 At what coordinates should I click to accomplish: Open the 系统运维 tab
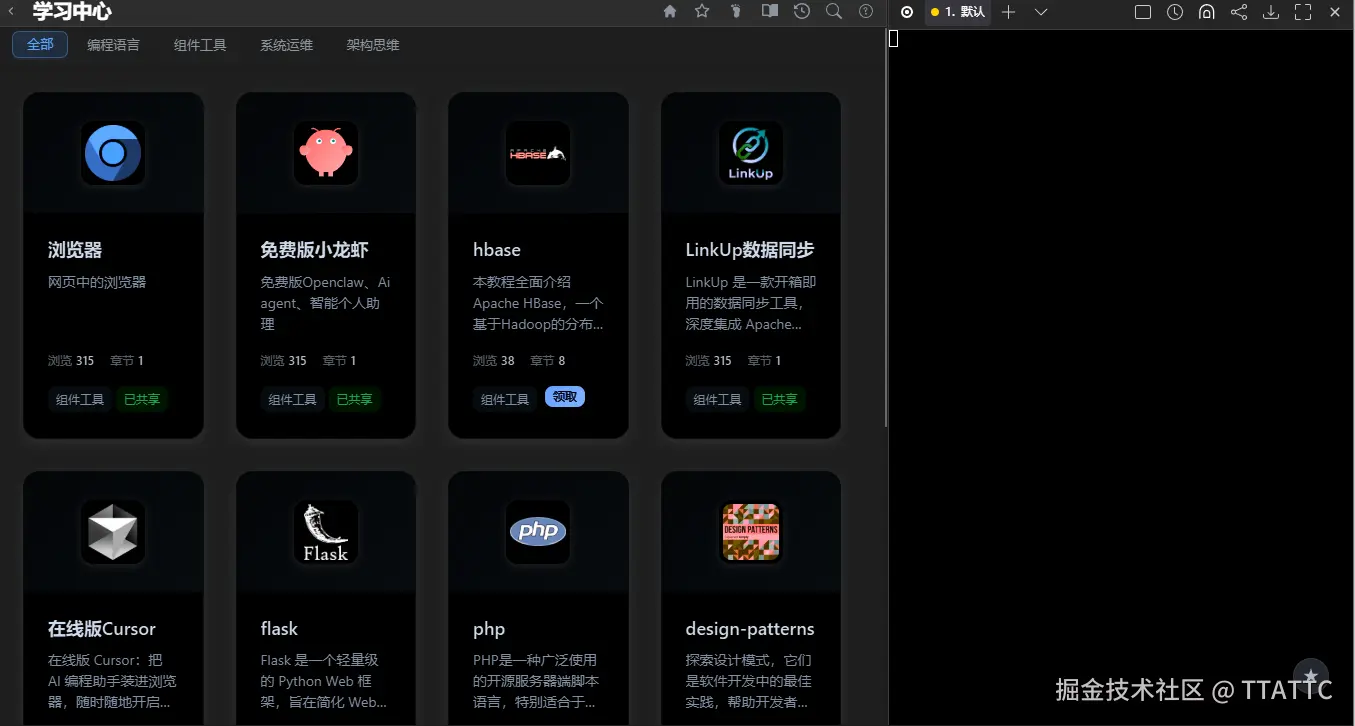286,45
